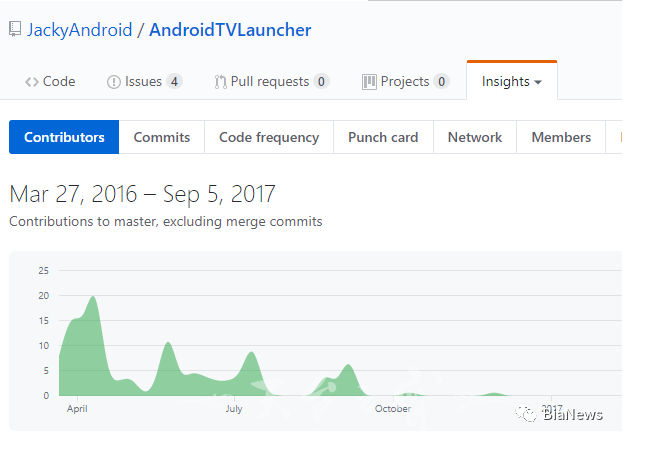This screenshot has height=454, width=649.
Task: Click the y-axis value 25
Action: pyautogui.click(x=43, y=271)
